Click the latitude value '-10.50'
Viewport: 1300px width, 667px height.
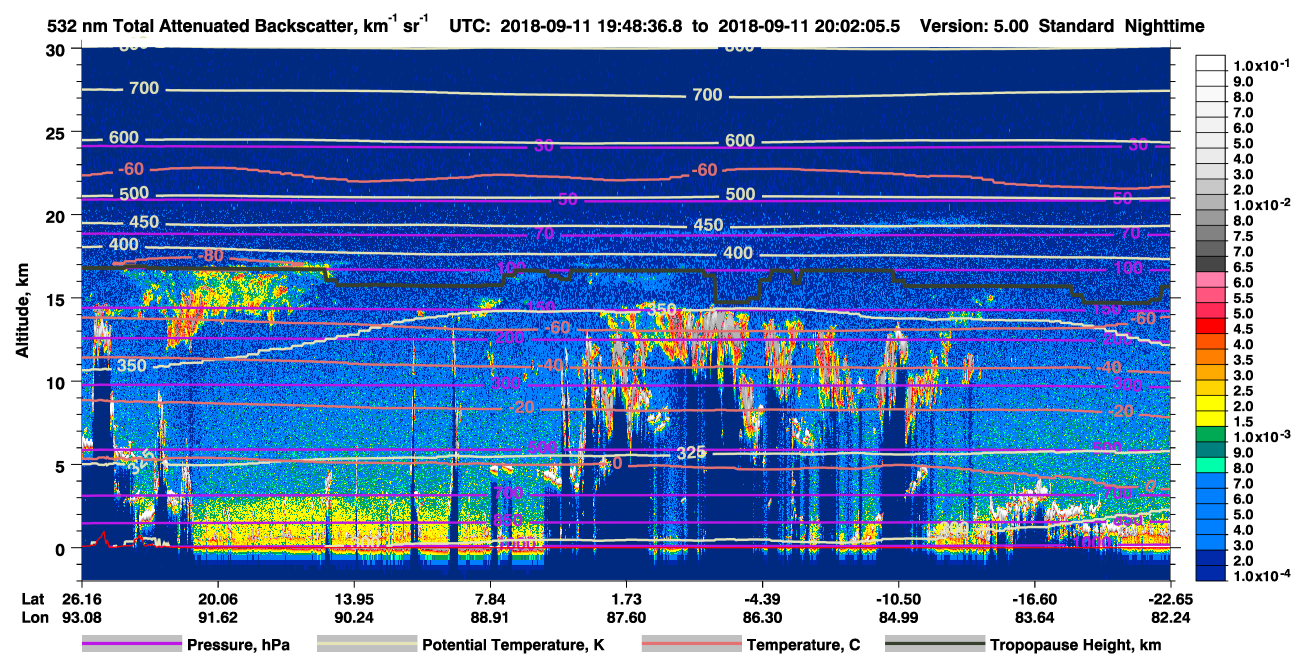tap(898, 599)
